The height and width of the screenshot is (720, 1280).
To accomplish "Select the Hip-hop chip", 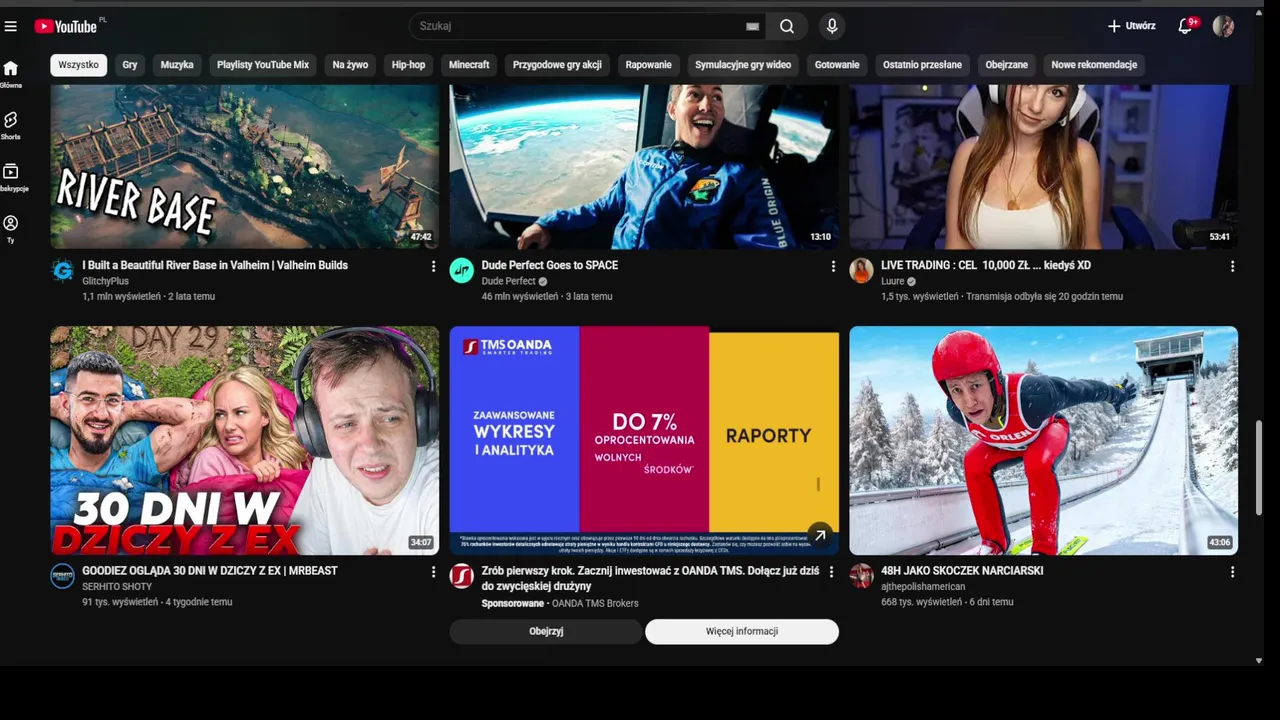I will pos(409,65).
